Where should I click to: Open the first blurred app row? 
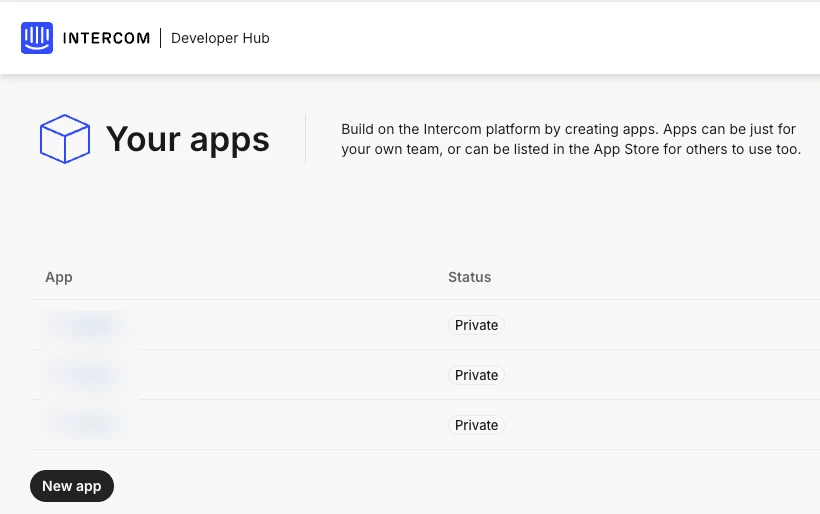click(425, 325)
